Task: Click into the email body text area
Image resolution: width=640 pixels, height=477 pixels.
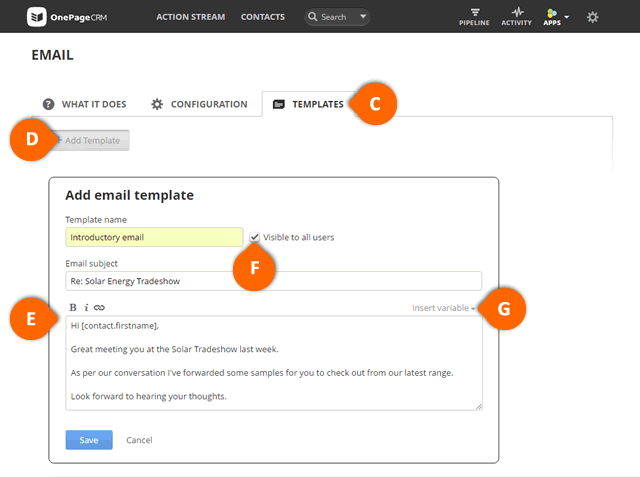Action: 273,363
